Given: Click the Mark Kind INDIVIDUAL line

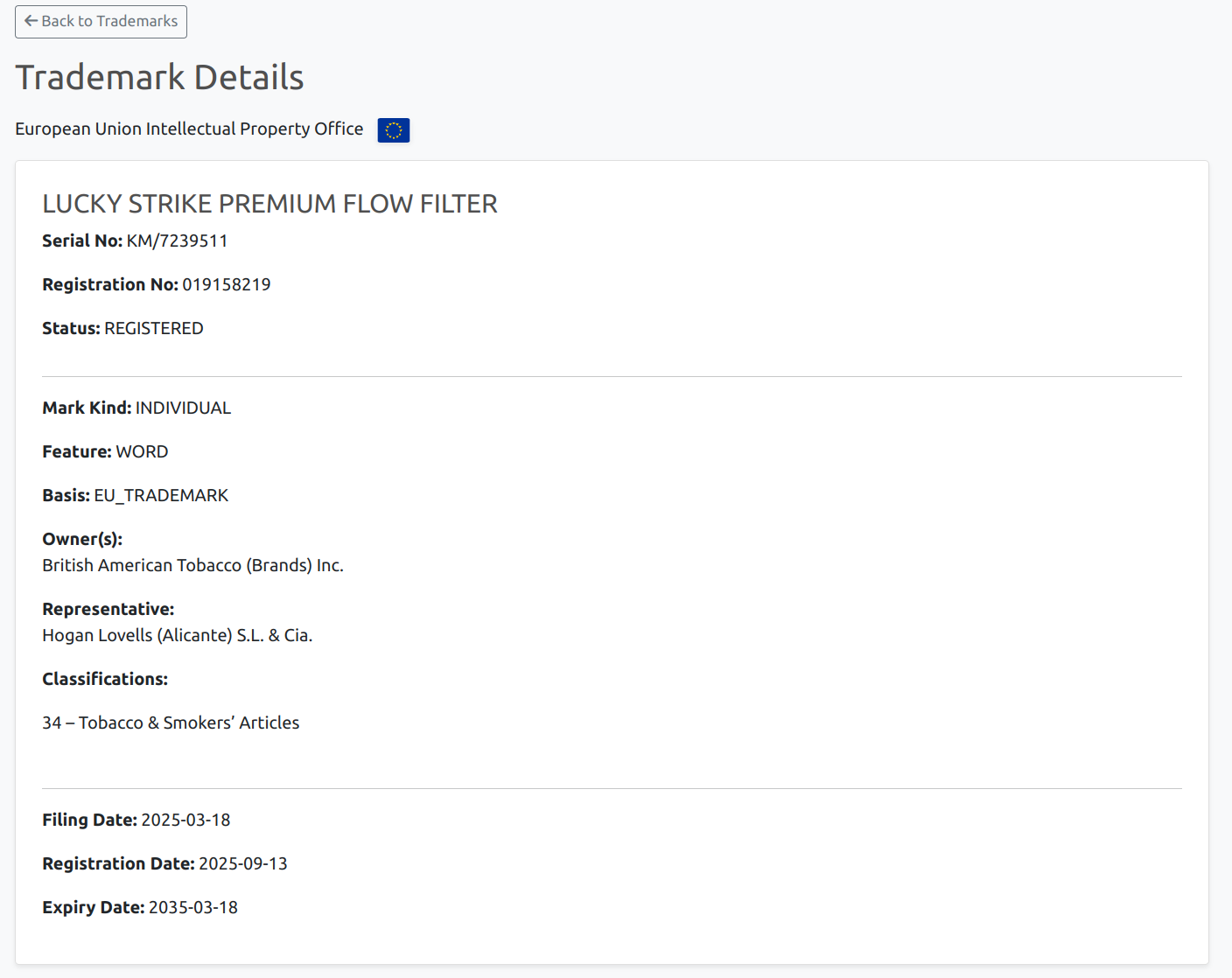Looking at the screenshot, I should click(x=136, y=409).
